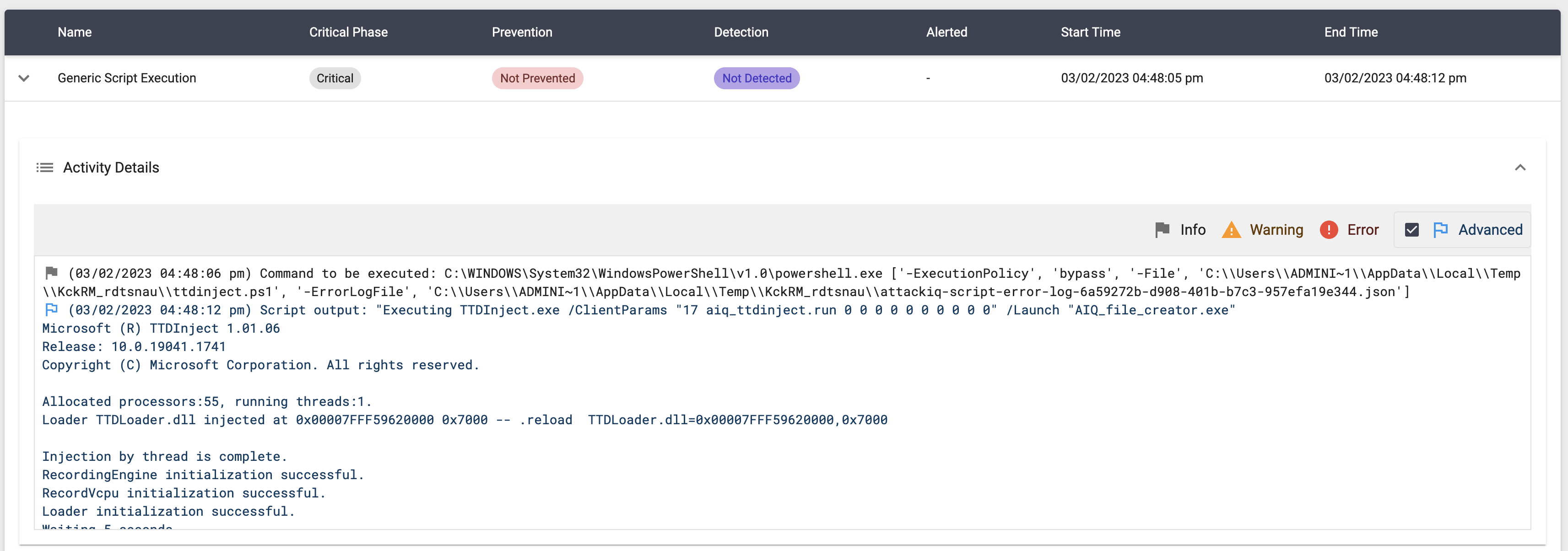Click the orange Warning triangle icon

pos(1231,230)
